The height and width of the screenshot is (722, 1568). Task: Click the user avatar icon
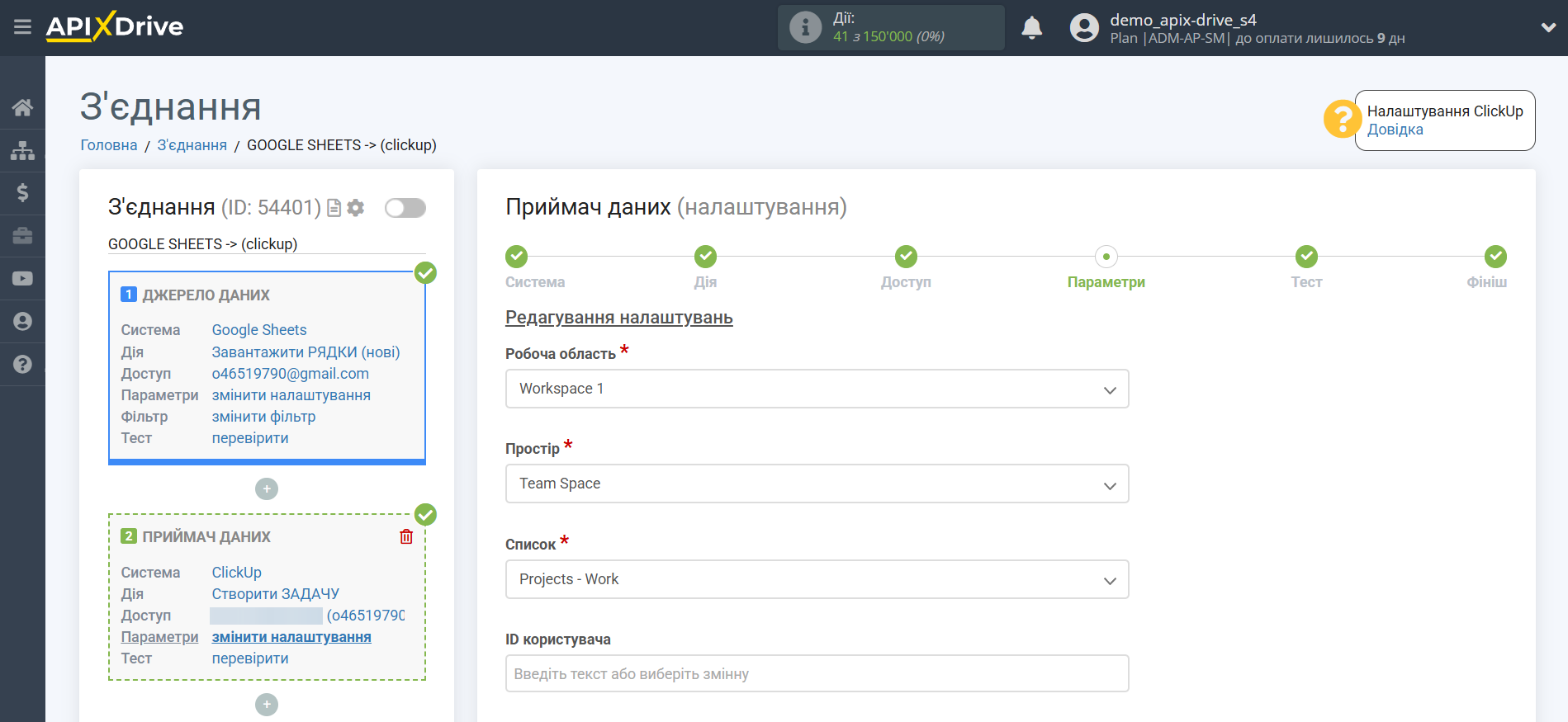[x=1084, y=27]
